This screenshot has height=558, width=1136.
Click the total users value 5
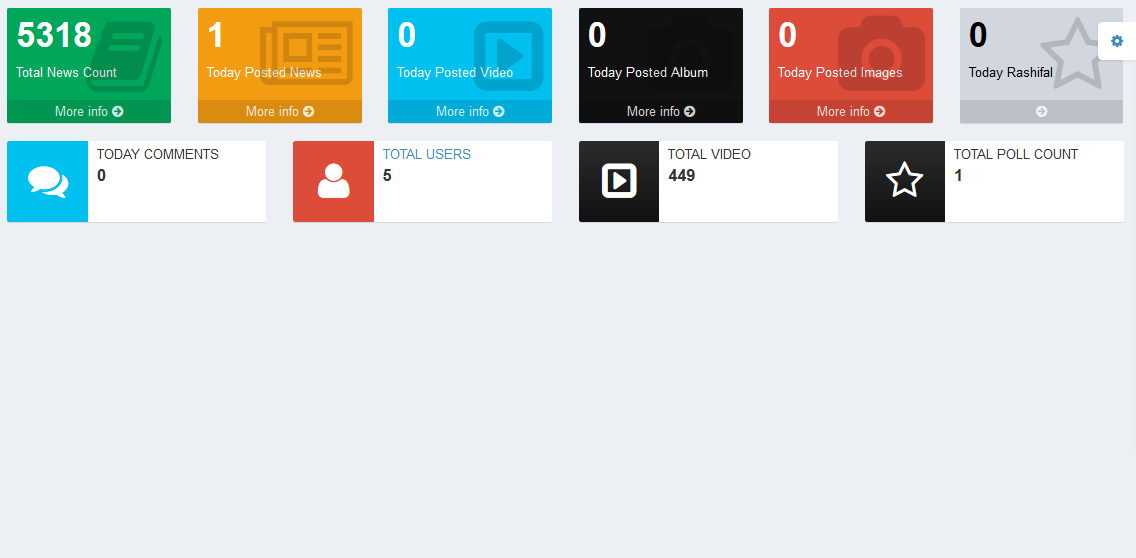coord(387,175)
